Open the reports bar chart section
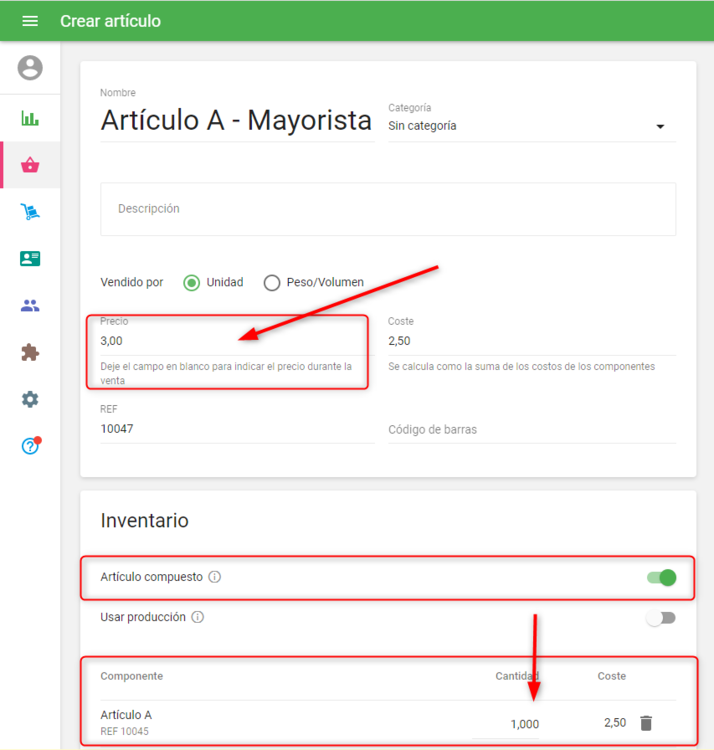The height and width of the screenshot is (750, 714). [30, 119]
